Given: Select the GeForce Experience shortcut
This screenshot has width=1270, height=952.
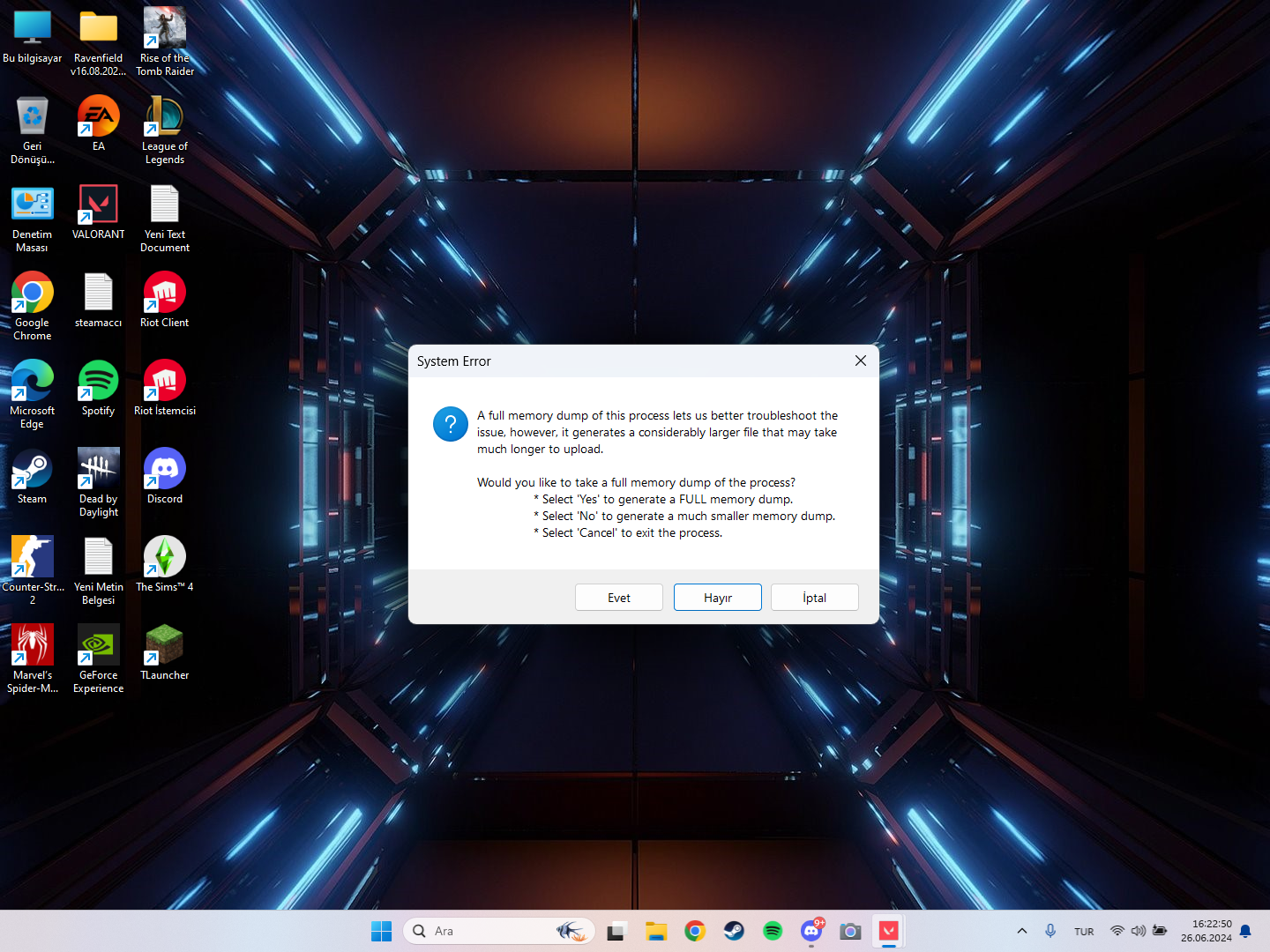Looking at the screenshot, I should 99,658.
